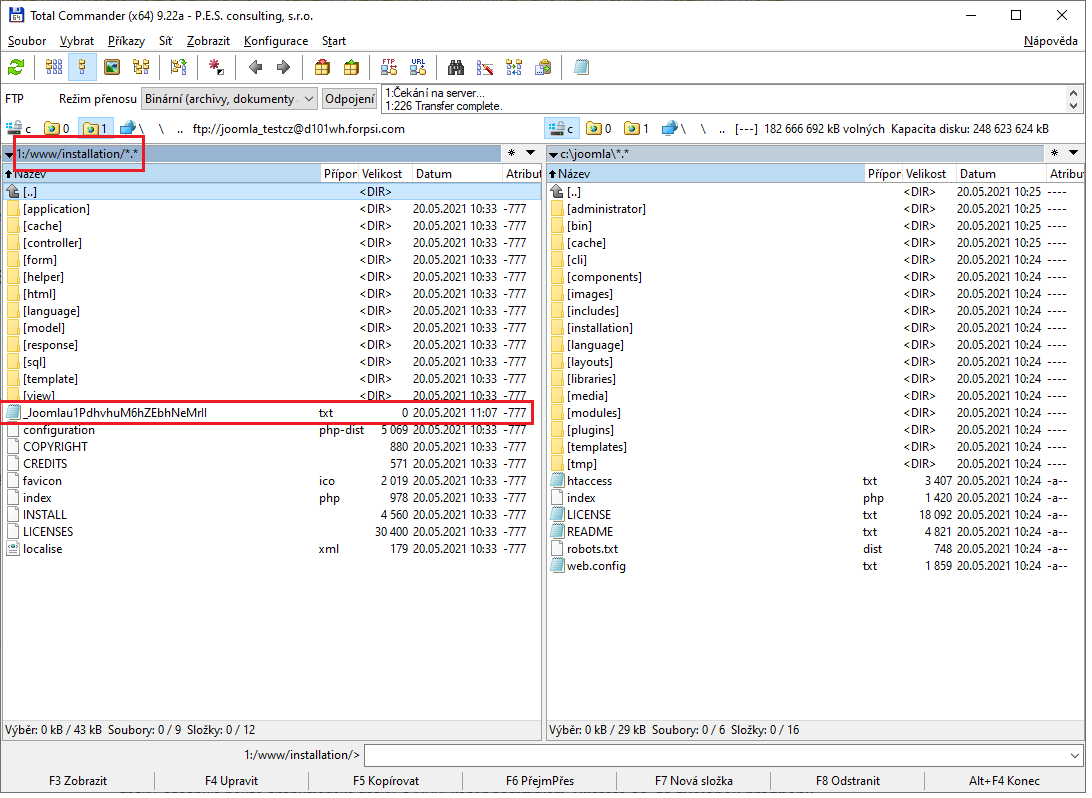Go to parent folder with right '..' button
Screen dimensions: 1092x798
coord(722,129)
